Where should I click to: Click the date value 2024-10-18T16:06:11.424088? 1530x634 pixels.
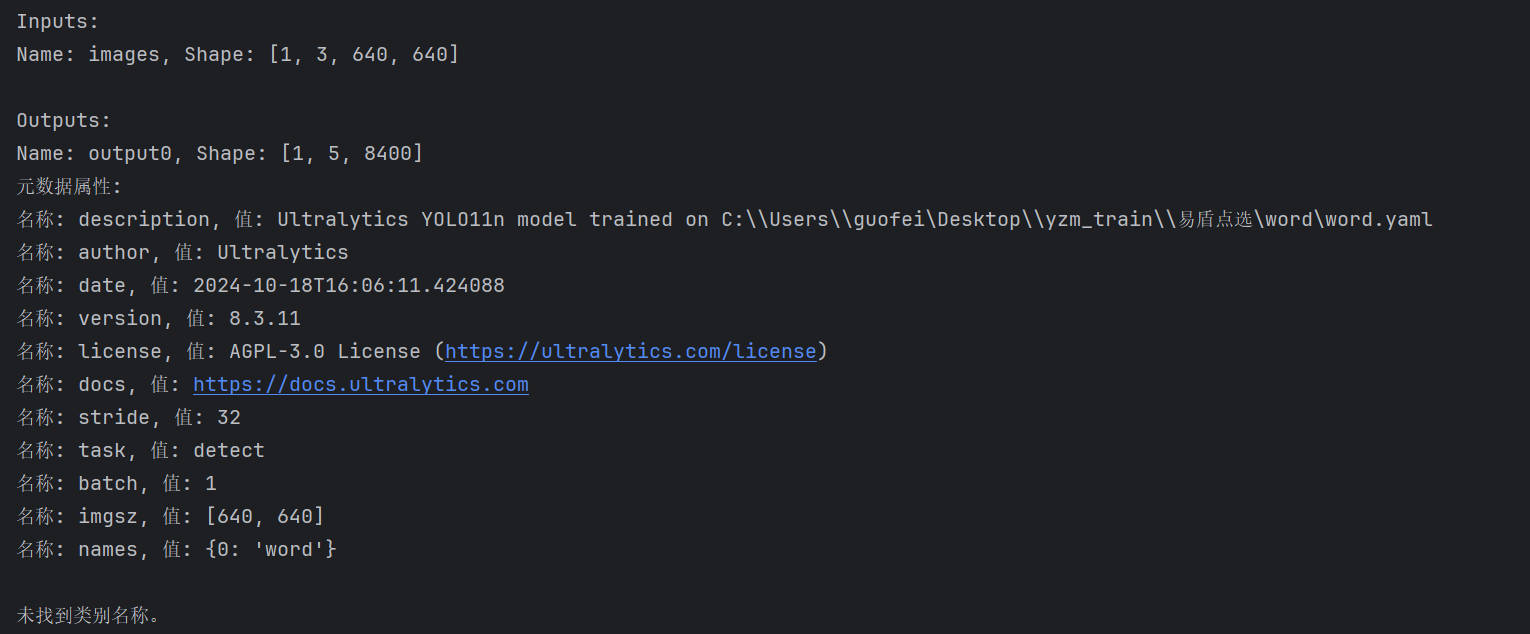coord(349,286)
